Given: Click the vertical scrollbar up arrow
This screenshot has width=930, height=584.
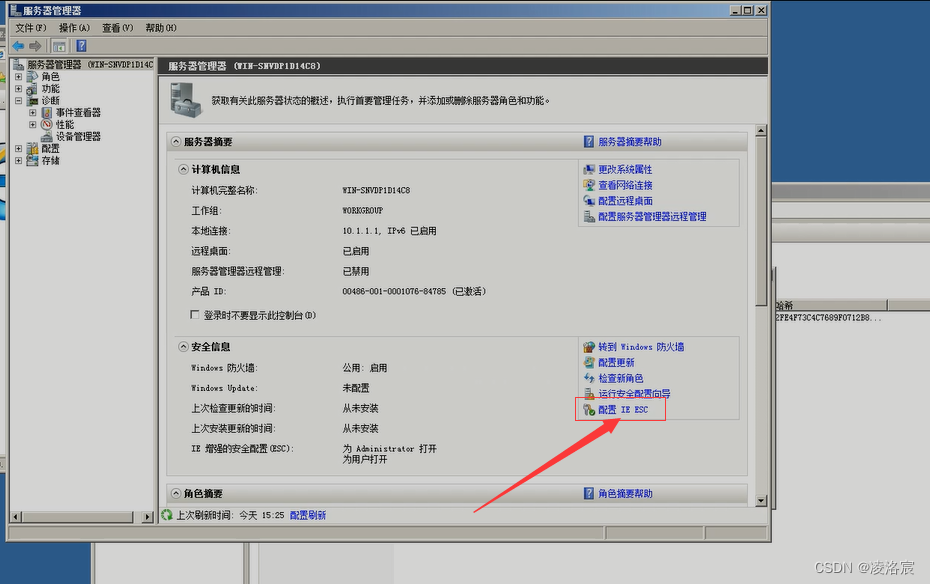Looking at the screenshot, I should click(x=762, y=130).
